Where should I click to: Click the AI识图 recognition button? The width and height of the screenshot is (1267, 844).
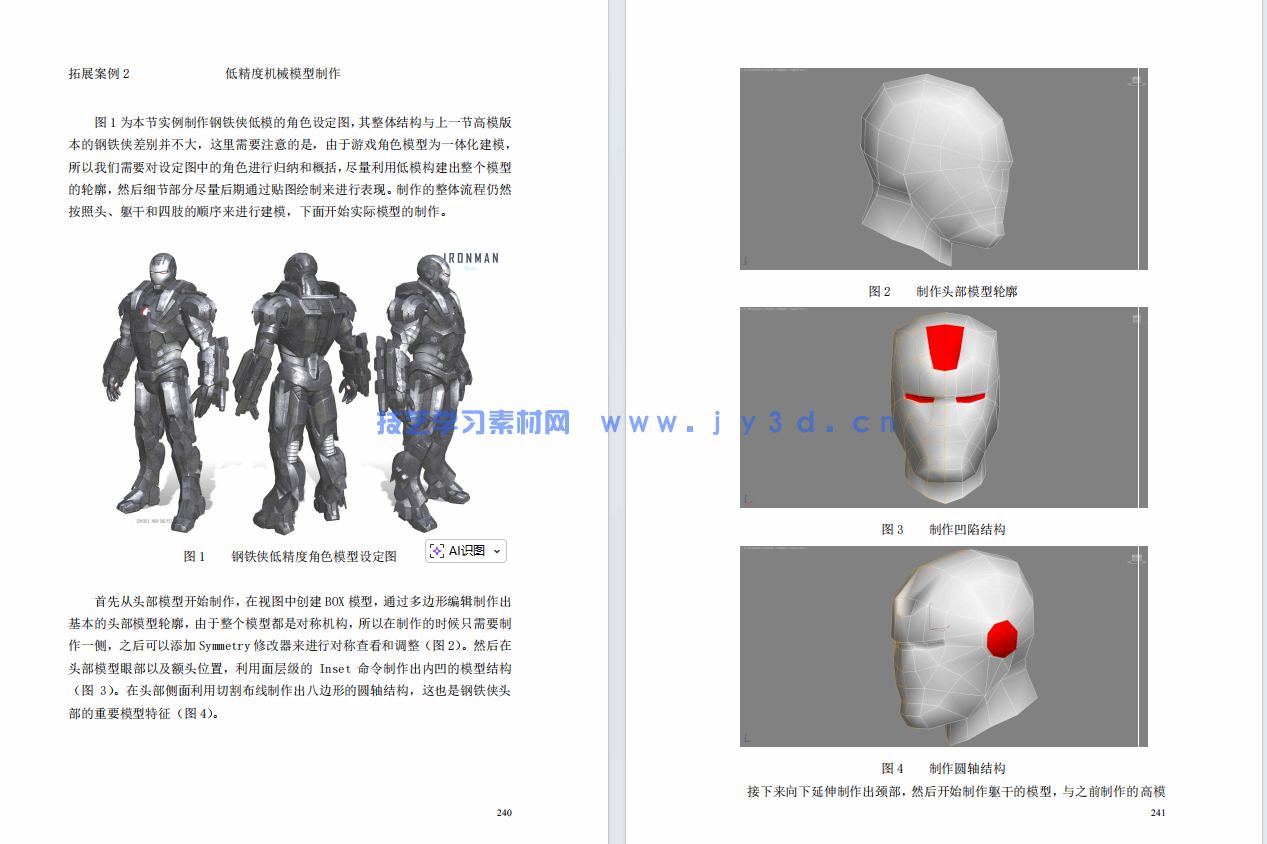coord(462,550)
